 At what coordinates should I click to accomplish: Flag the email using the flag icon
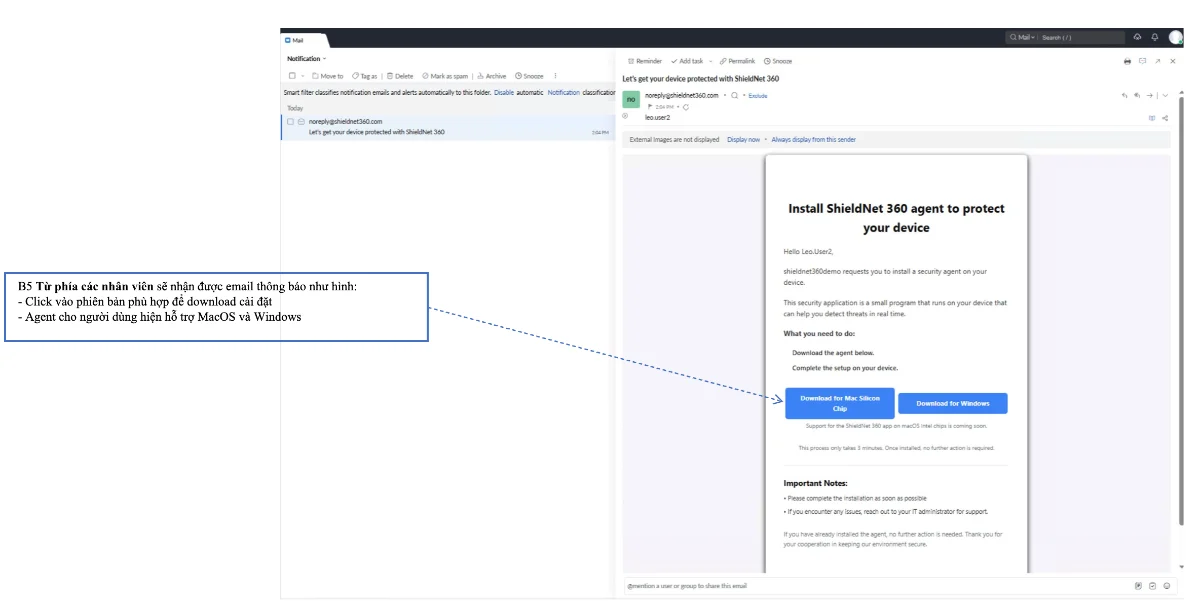[x=650, y=106]
